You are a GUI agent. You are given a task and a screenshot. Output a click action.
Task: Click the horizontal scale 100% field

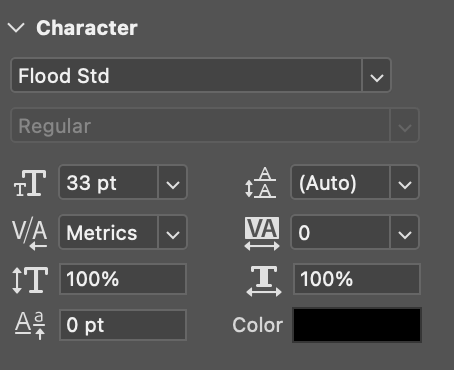click(357, 279)
